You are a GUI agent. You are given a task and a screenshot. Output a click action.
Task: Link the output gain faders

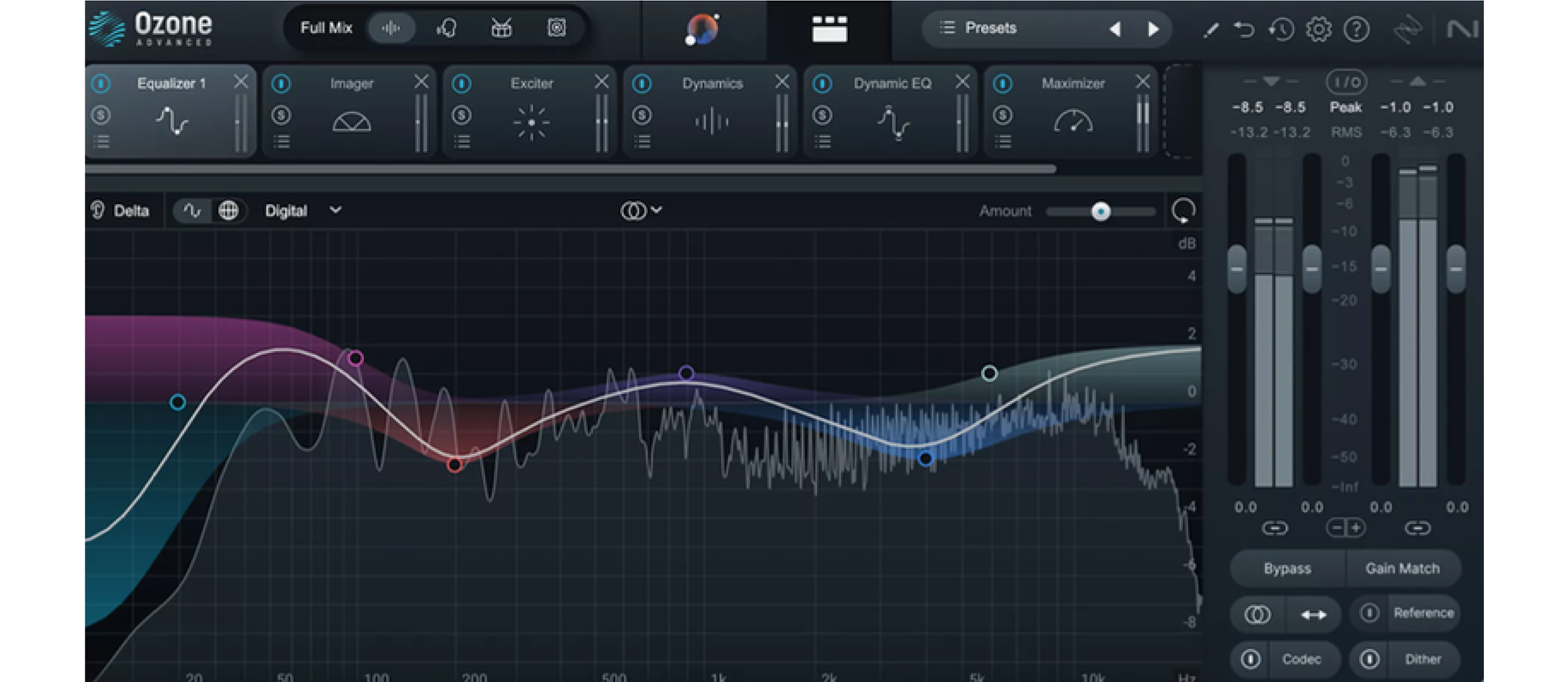1417,528
